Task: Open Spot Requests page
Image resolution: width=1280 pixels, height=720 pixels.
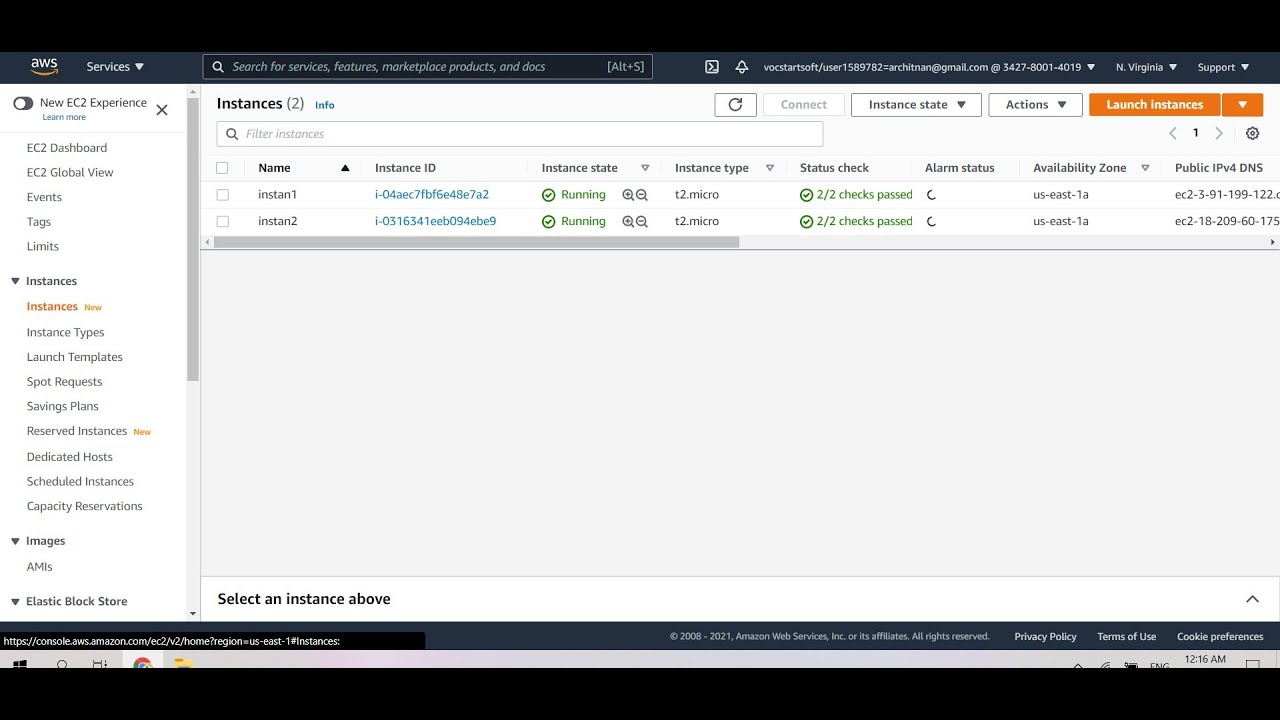Action: point(64,382)
